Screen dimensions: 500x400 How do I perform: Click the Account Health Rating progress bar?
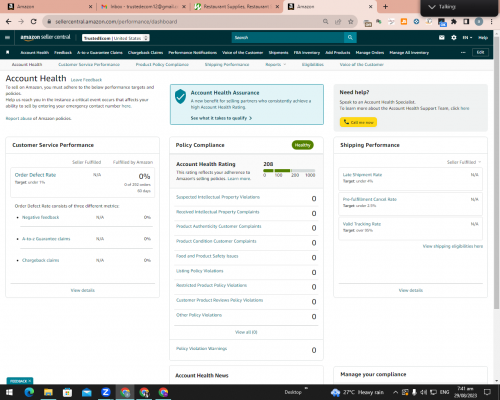pos(289,170)
